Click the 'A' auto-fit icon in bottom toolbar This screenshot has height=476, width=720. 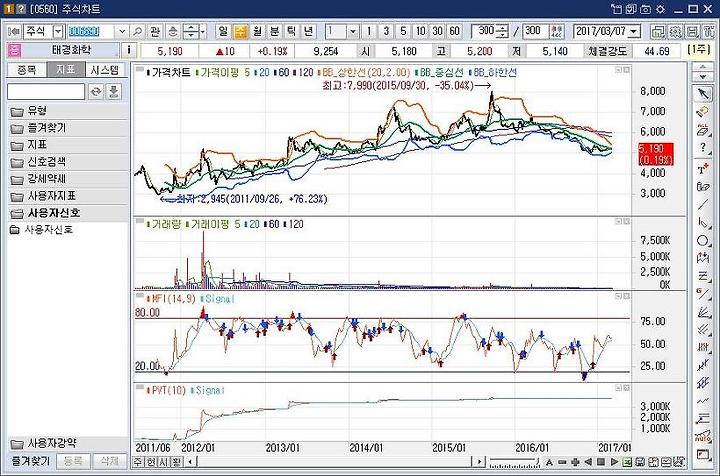coord(549,462)
